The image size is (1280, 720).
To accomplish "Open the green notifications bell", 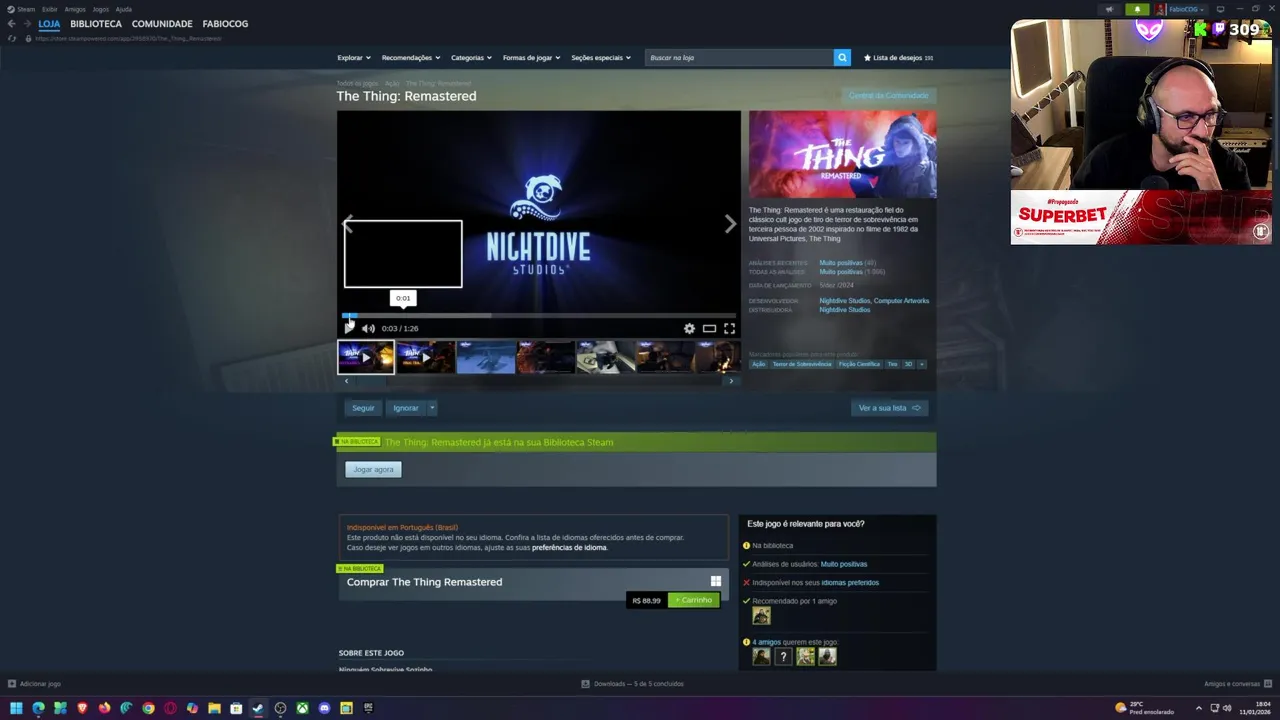I will coord(1137,9).
